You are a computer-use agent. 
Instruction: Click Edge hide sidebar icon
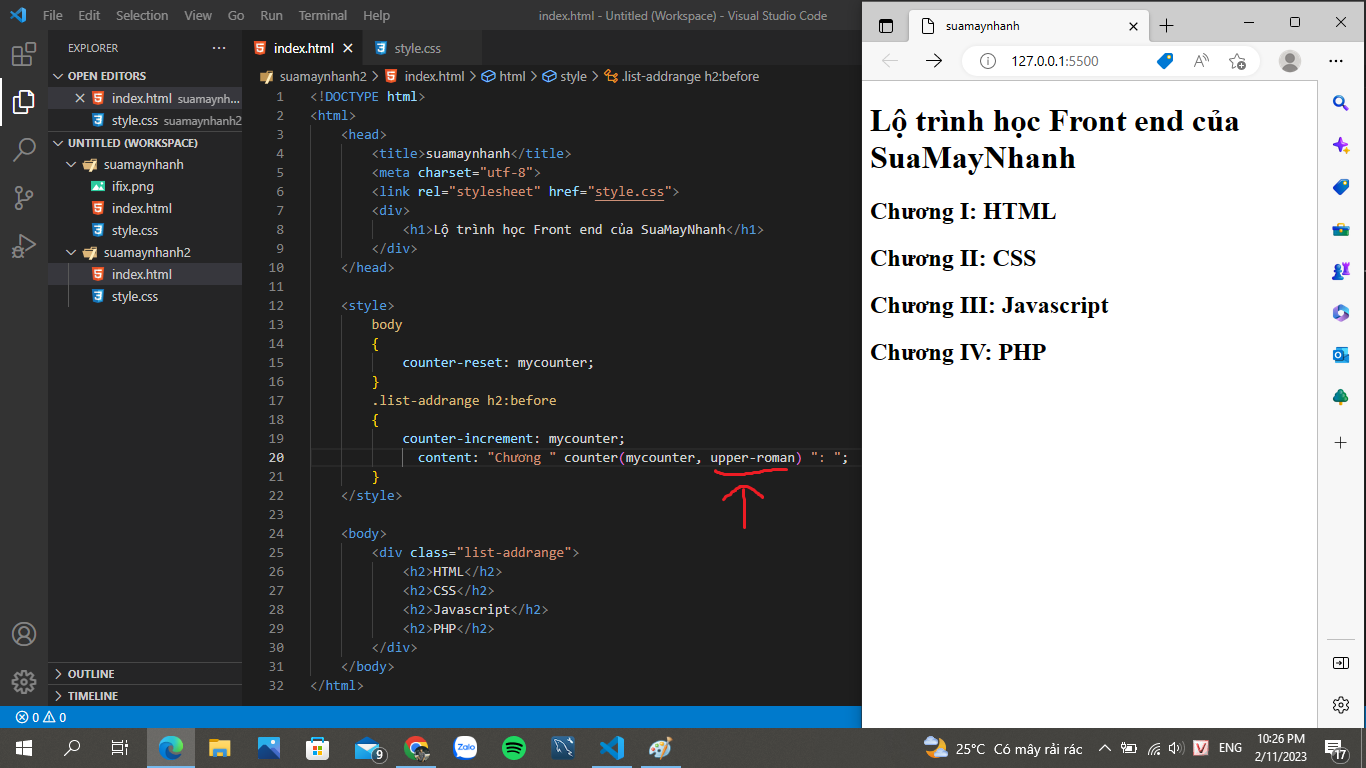click(1341, 663)
